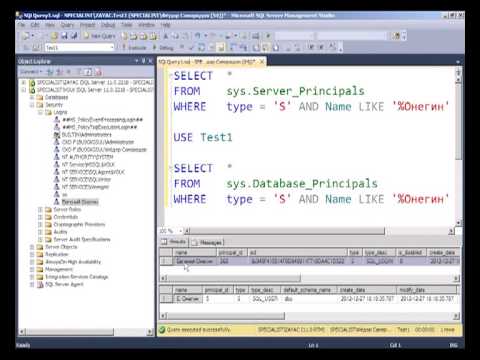Collapse the first SELECT statement outline
Viewport: 480px width, 360px height.
coord(171,75)
